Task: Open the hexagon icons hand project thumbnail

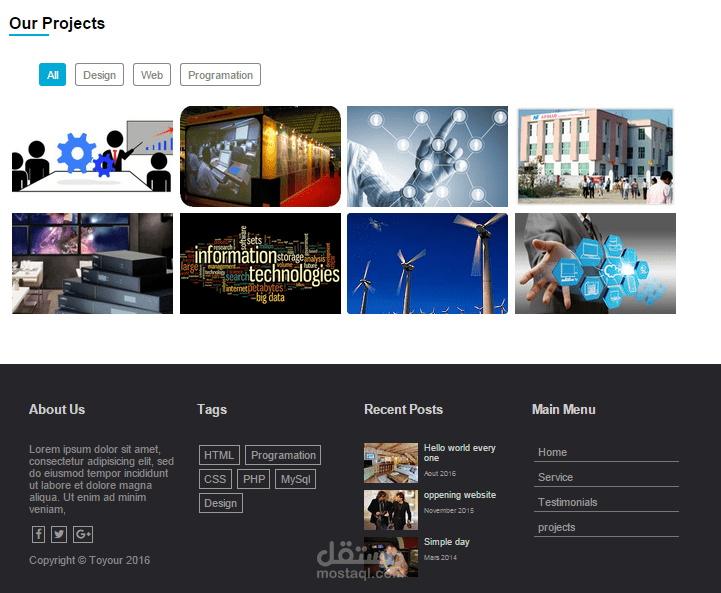Action: click(595, 263)
